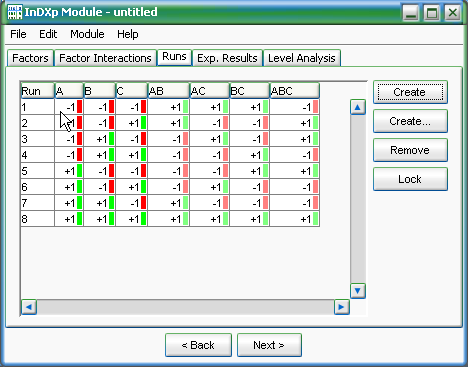This screenshot has width=468, height=367.
Task: Open the Module menu
Action: pyautogui.click(x=87, y=34)
